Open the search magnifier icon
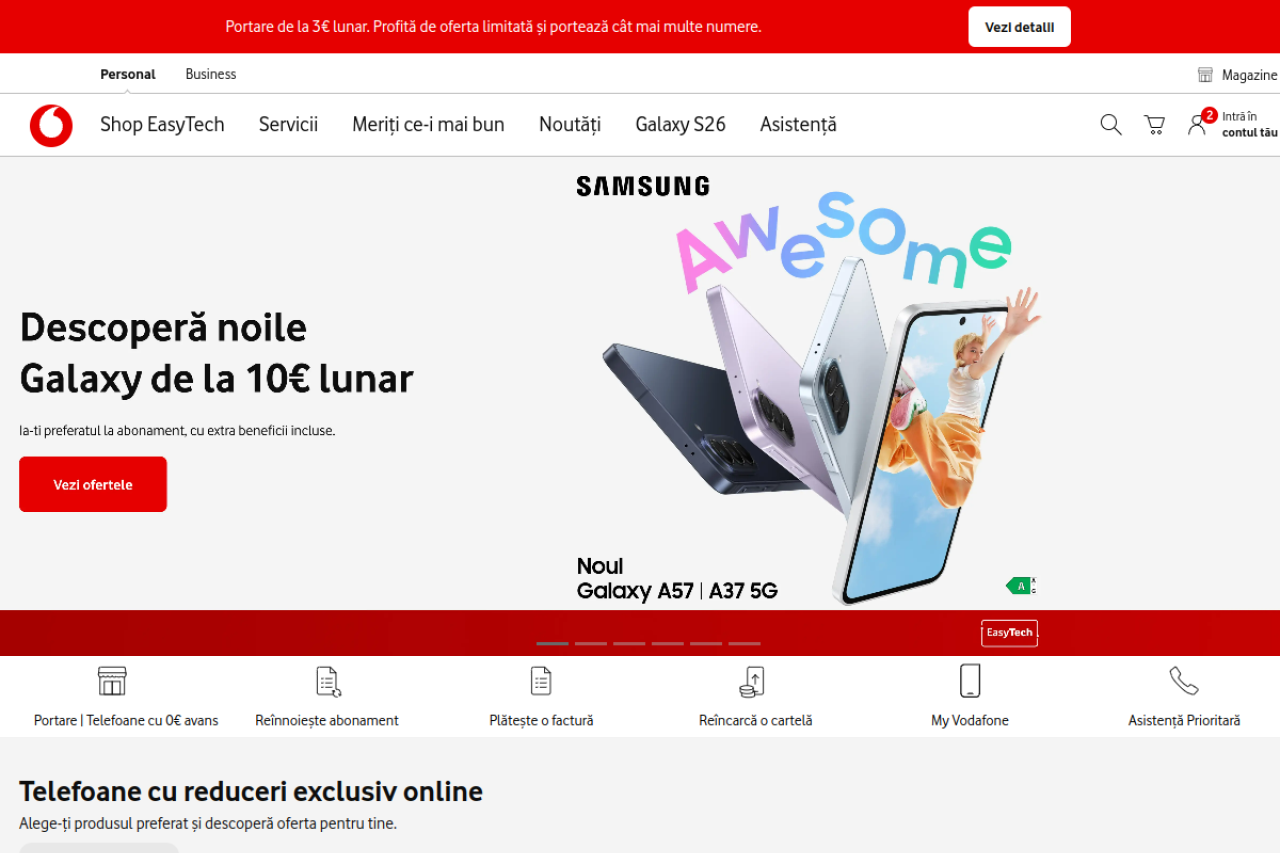This screenshot has width=1280, height=853. (x=1111, y=124)
